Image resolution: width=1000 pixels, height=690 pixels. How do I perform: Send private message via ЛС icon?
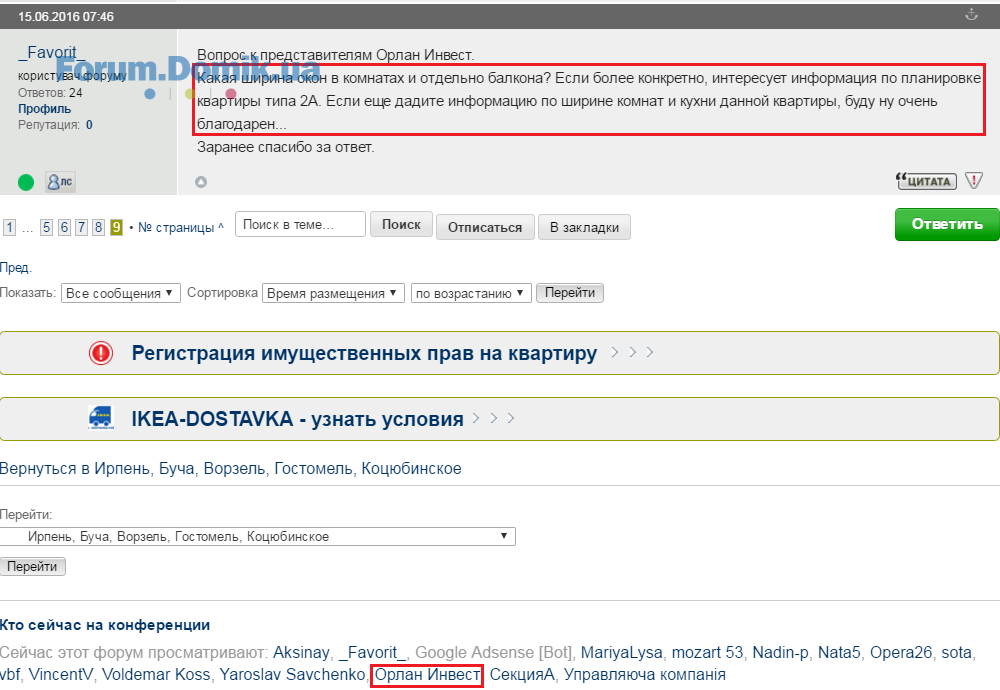tap(60, 182)
